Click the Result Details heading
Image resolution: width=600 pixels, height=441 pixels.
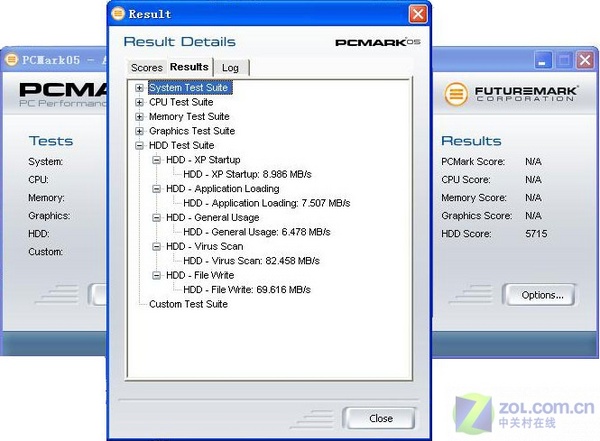pyautogui.click(x=179, y=42)
